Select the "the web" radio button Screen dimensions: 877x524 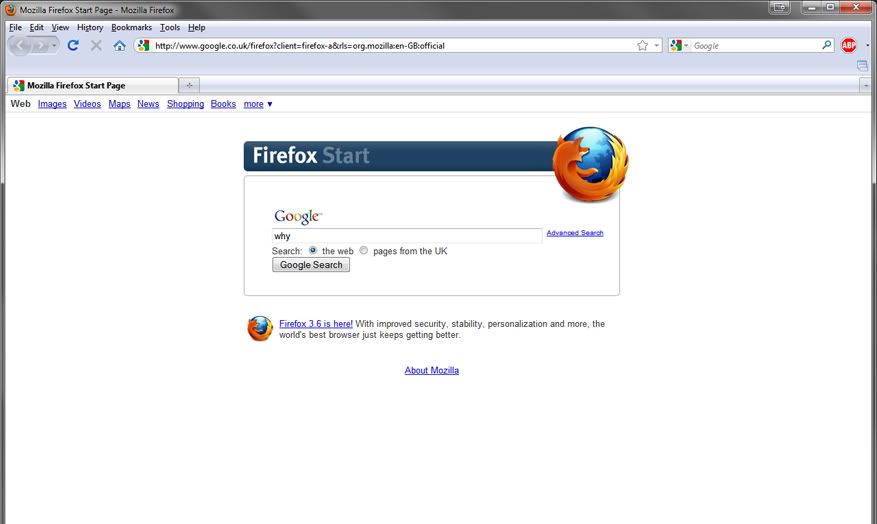[x=313, y=251]
